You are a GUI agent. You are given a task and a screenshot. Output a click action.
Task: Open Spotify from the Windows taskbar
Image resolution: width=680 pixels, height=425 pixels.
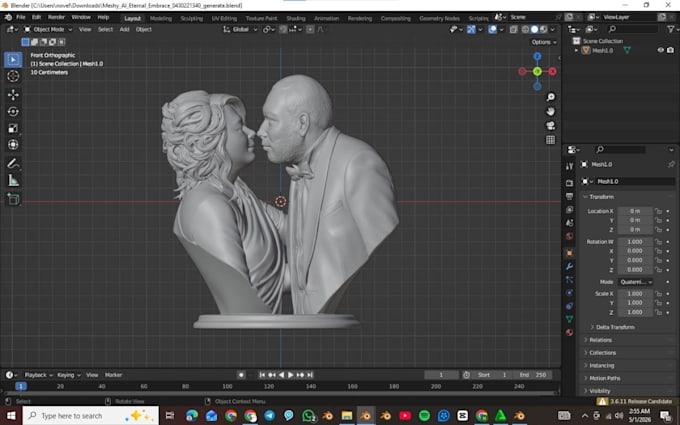pos(424,416)
